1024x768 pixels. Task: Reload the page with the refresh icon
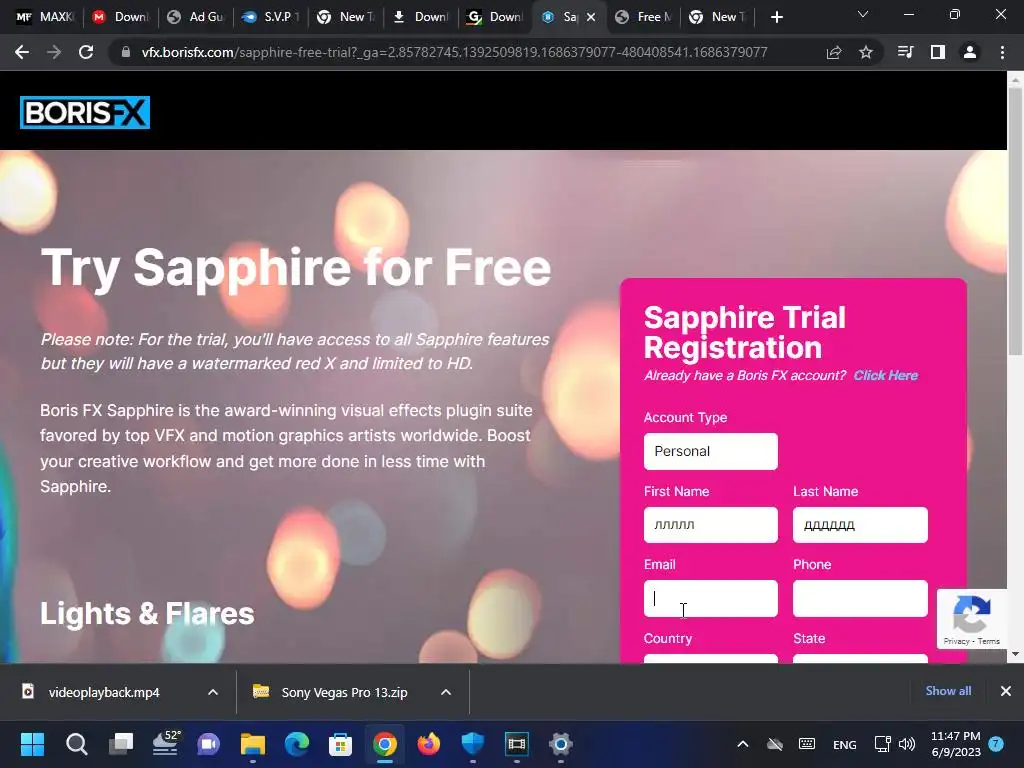coord(86,52)
